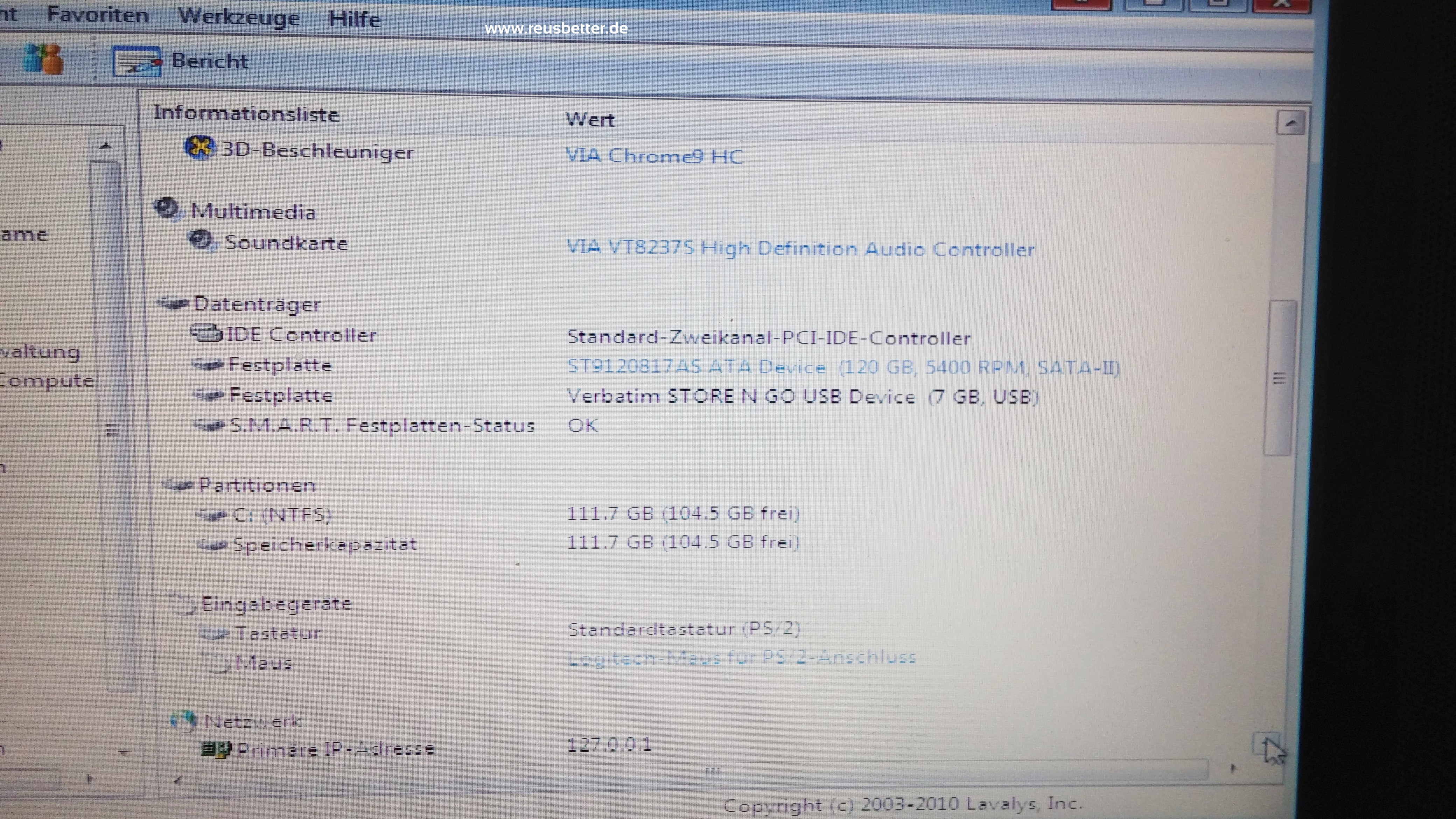Image resolution: width=1456 pixels, height=819 pixels.
Task: Click the Bericht toolbar label
Action: pyautogui.click(x=210, y=61)
